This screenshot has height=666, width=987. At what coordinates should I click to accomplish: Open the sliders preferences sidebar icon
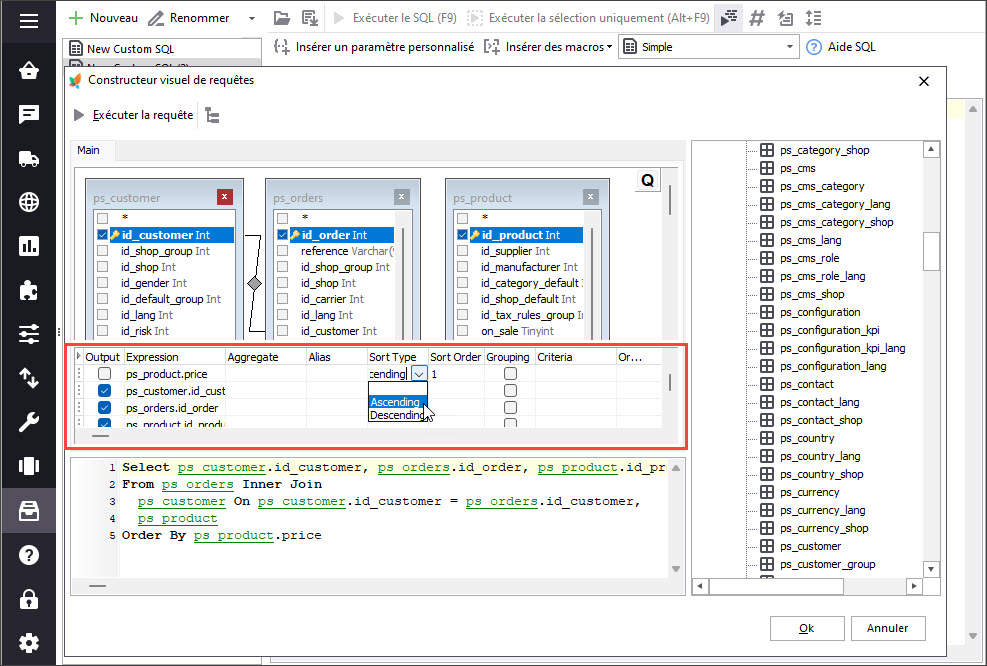coord(28,334)
